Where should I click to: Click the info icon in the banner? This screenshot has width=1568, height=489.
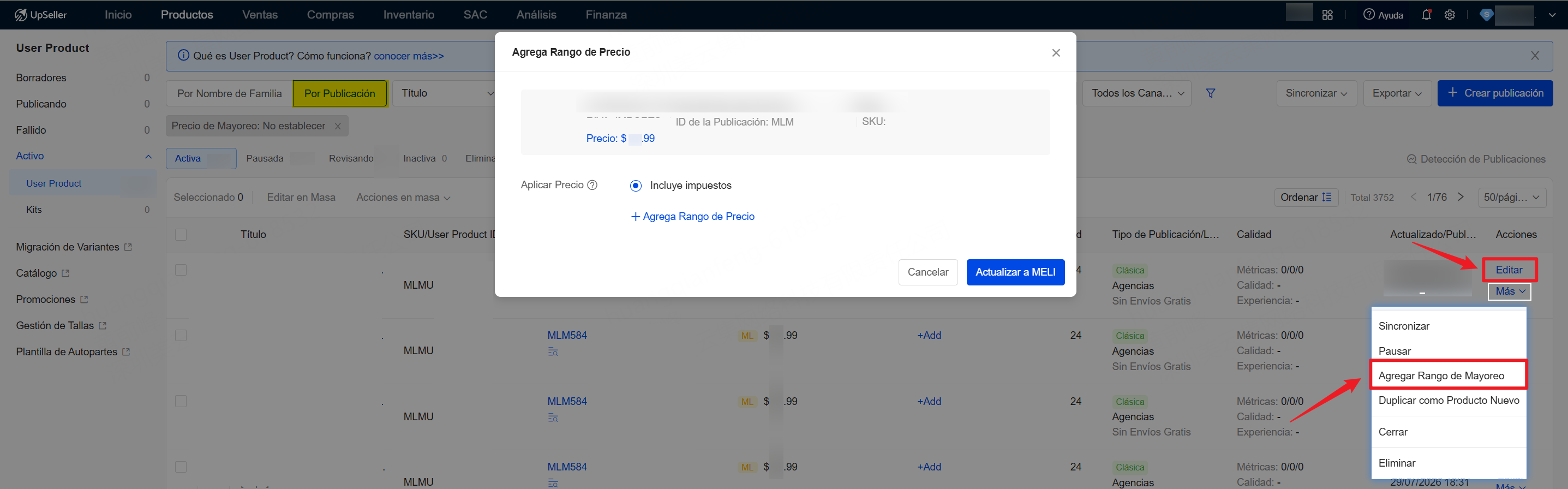pyautogui.click(x=183, y=56)
